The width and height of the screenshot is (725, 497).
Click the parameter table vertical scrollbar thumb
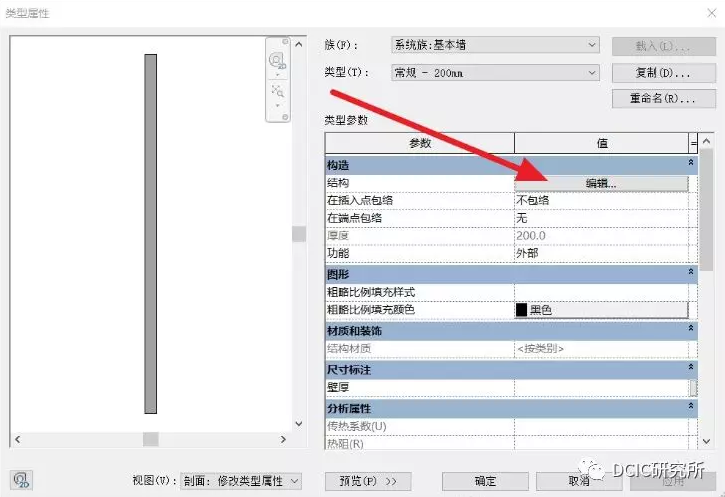[x=707, y=210]
